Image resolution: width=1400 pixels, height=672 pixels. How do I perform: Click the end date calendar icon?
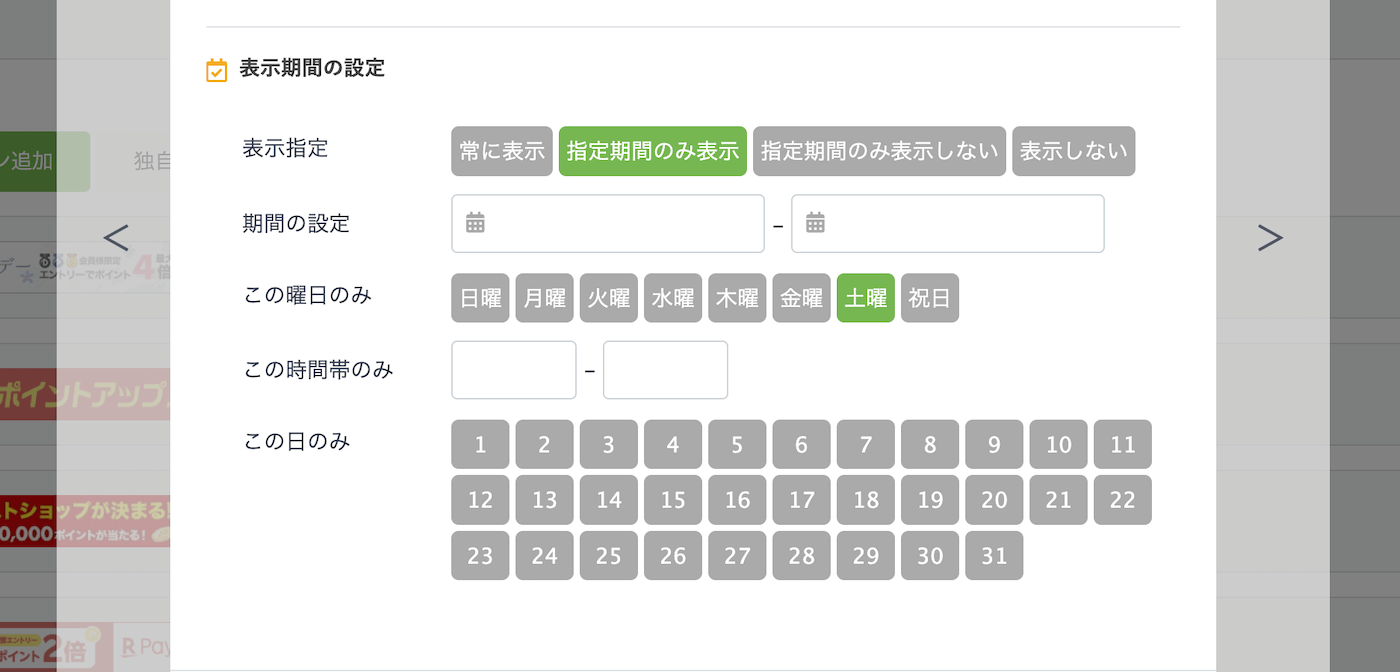pyautogui.click(x=815, y=223)
